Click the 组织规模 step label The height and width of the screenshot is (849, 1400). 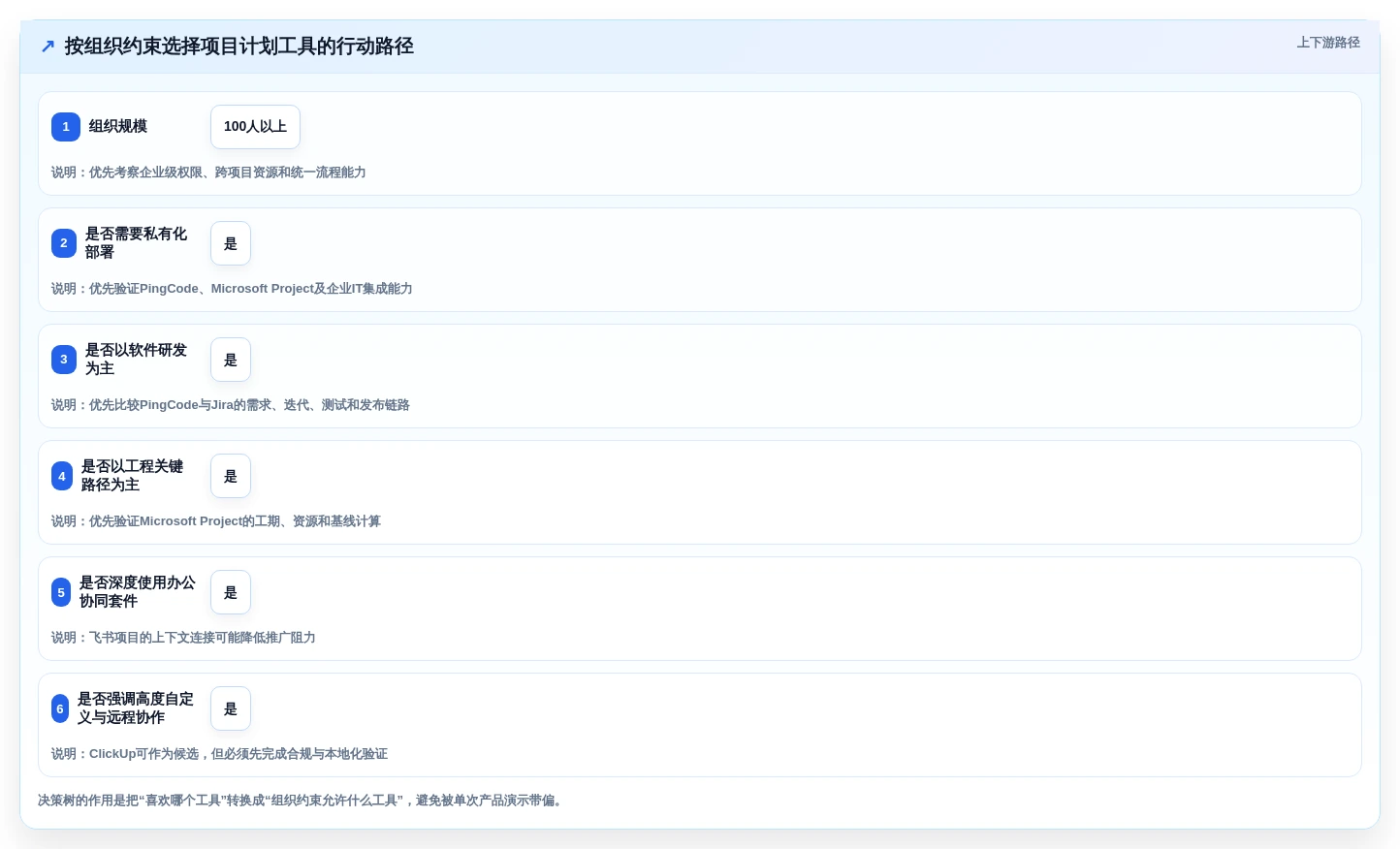[x=118, y=127]
